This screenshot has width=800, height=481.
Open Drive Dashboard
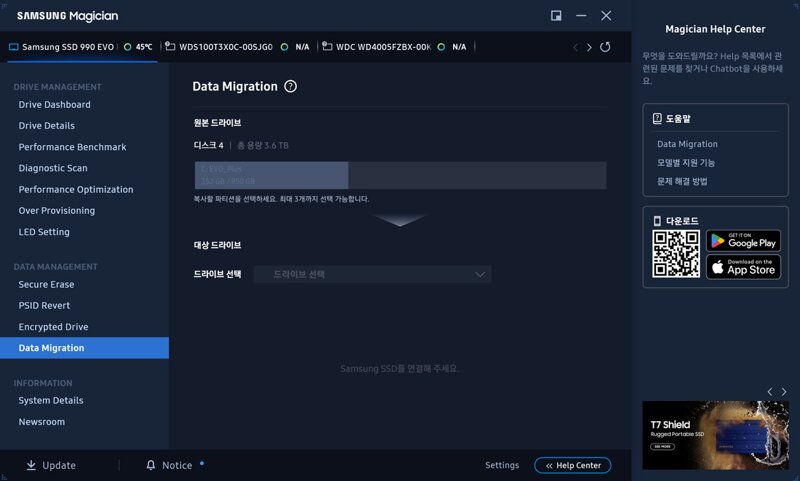55,105
